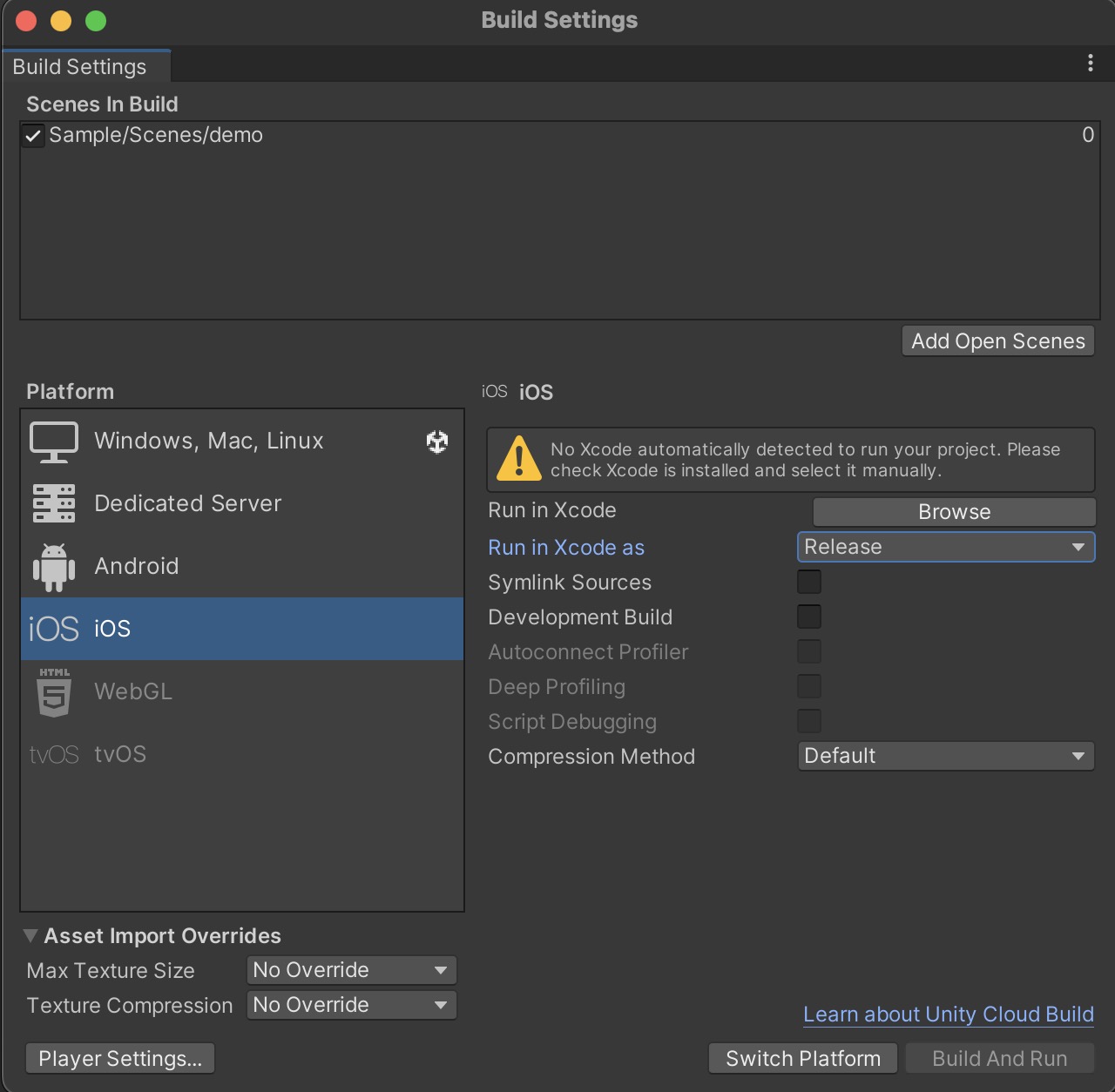The image size is (1115, 1092).
Task: Select the Windows, Mac, Linux platform icon
Action: point(53,441)
